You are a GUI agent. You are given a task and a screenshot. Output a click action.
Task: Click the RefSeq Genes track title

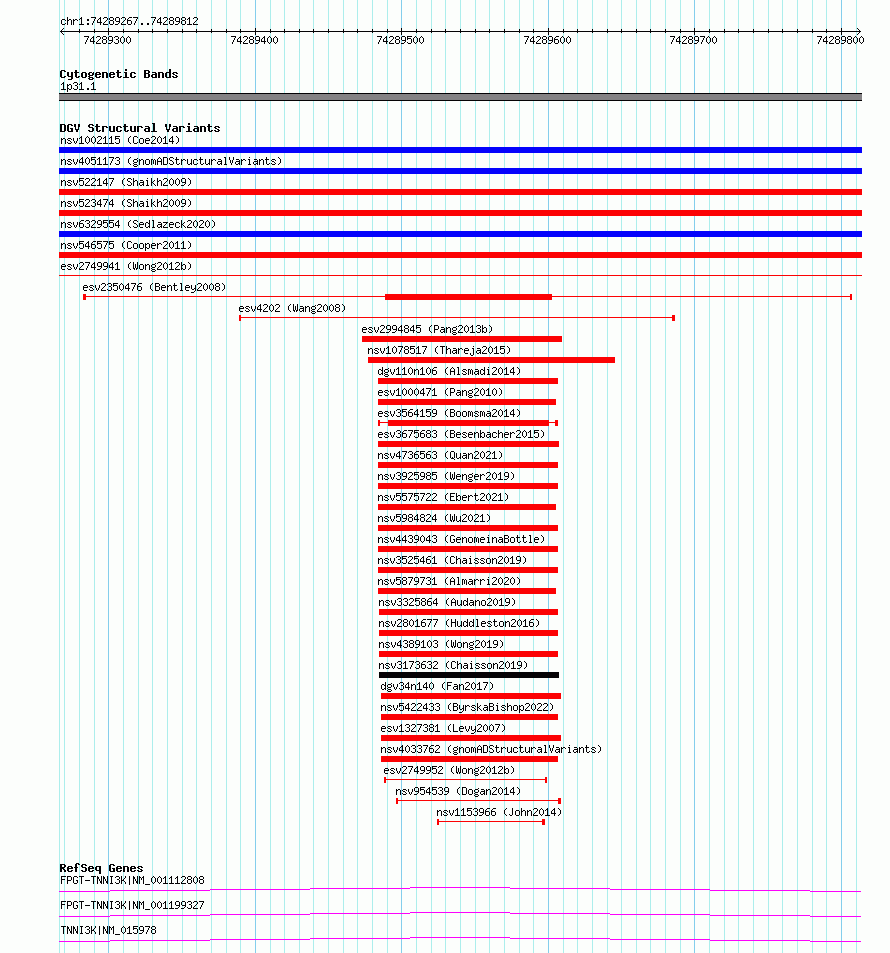click(x=102, y=869)
